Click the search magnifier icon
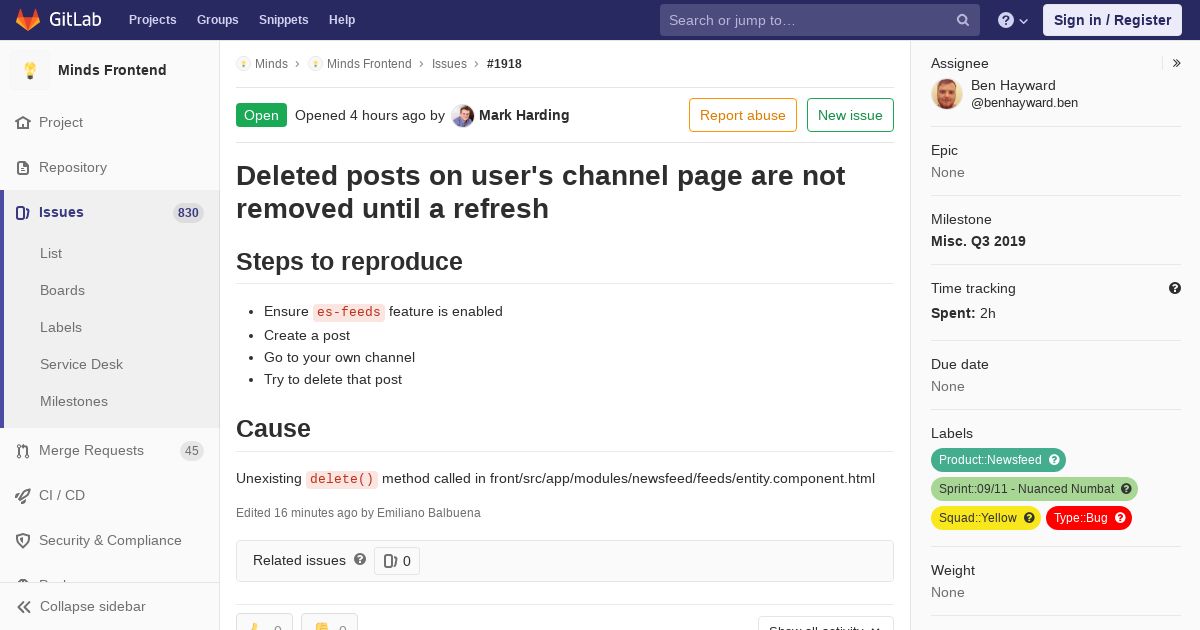This screenshot has width=1200, height=630. tap(963, 20)
